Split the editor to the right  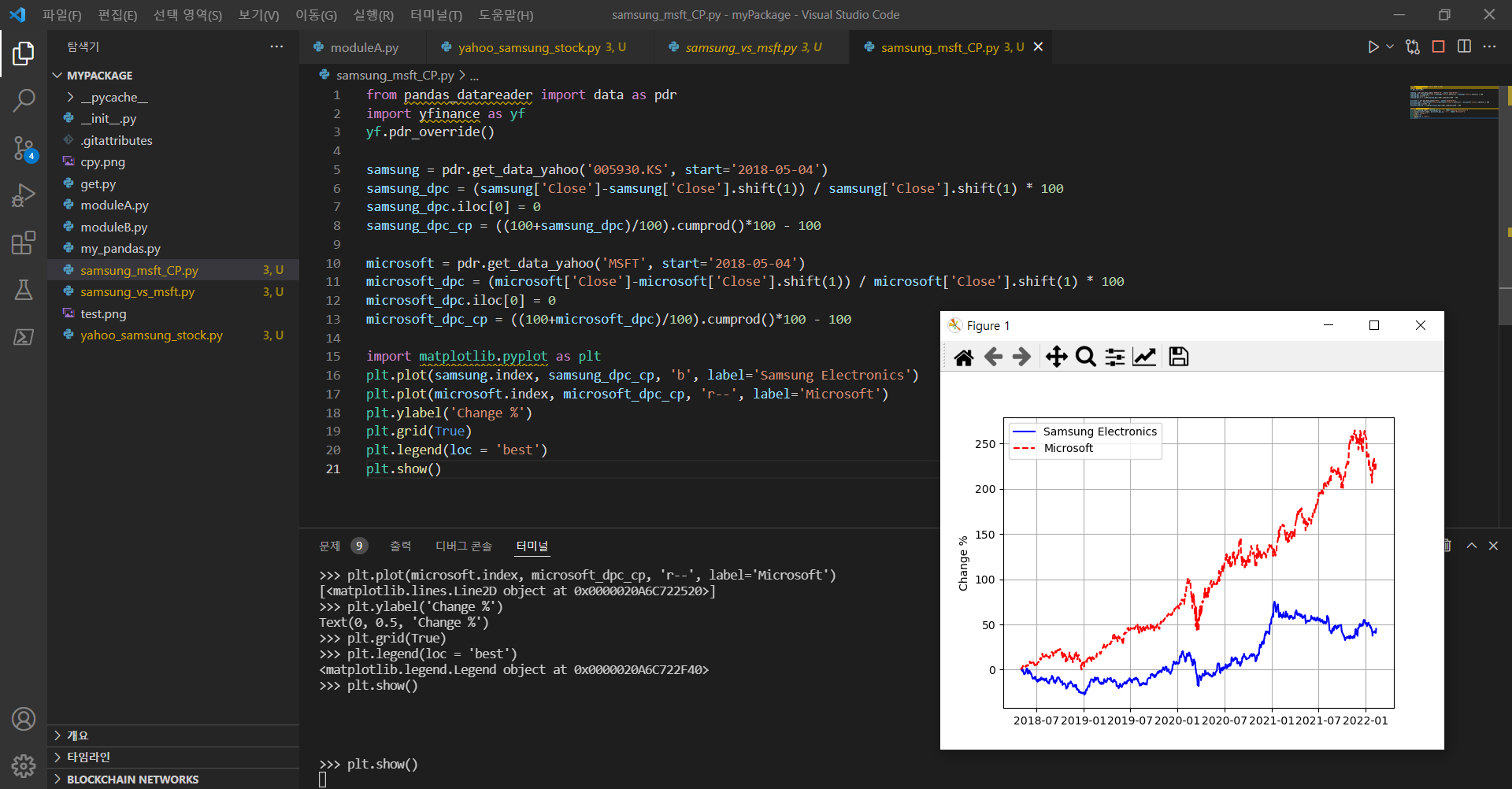tap(1464, 46)
